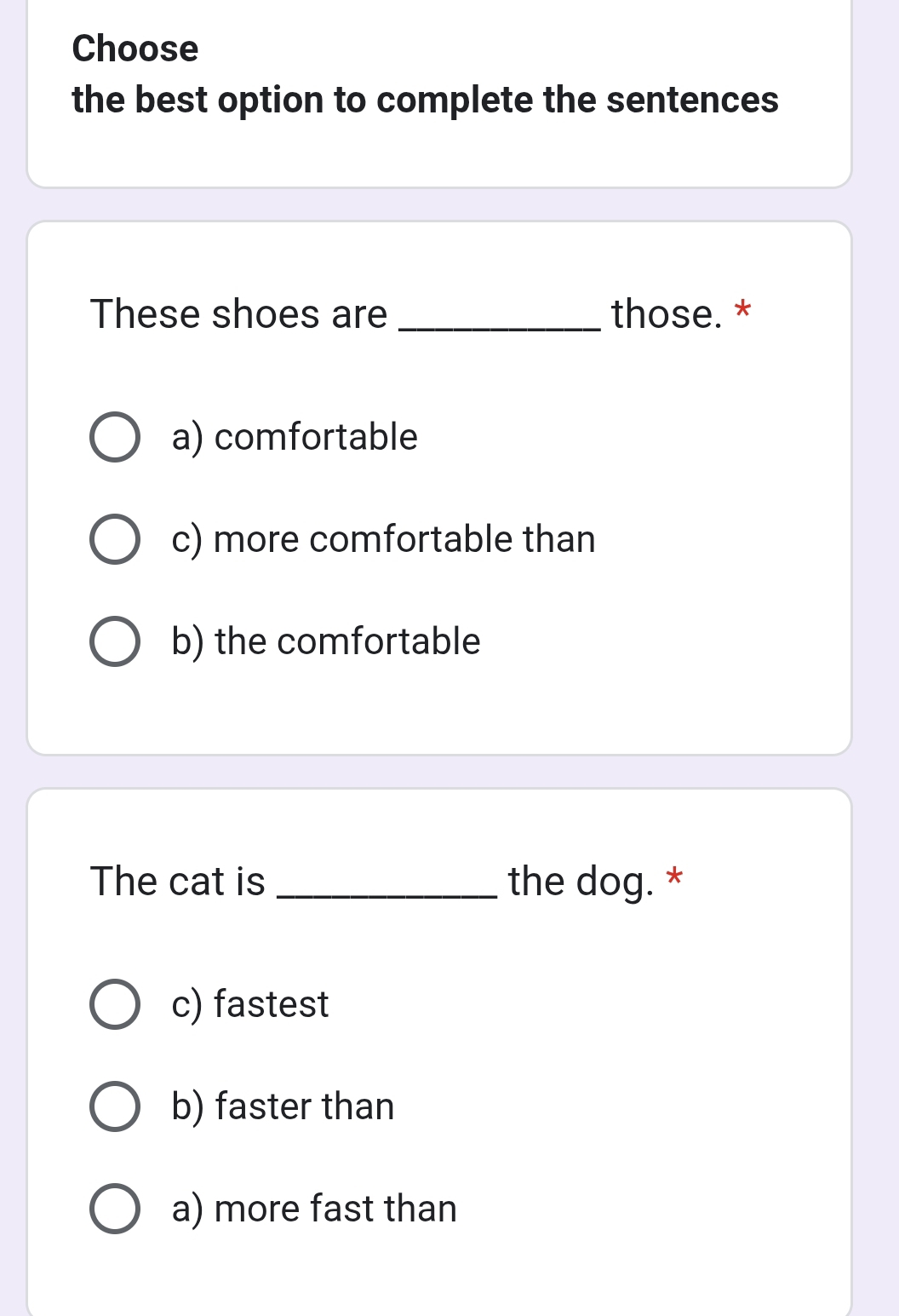Choose the 'c) more comfortable than' radio circle

tap(115, 540)
